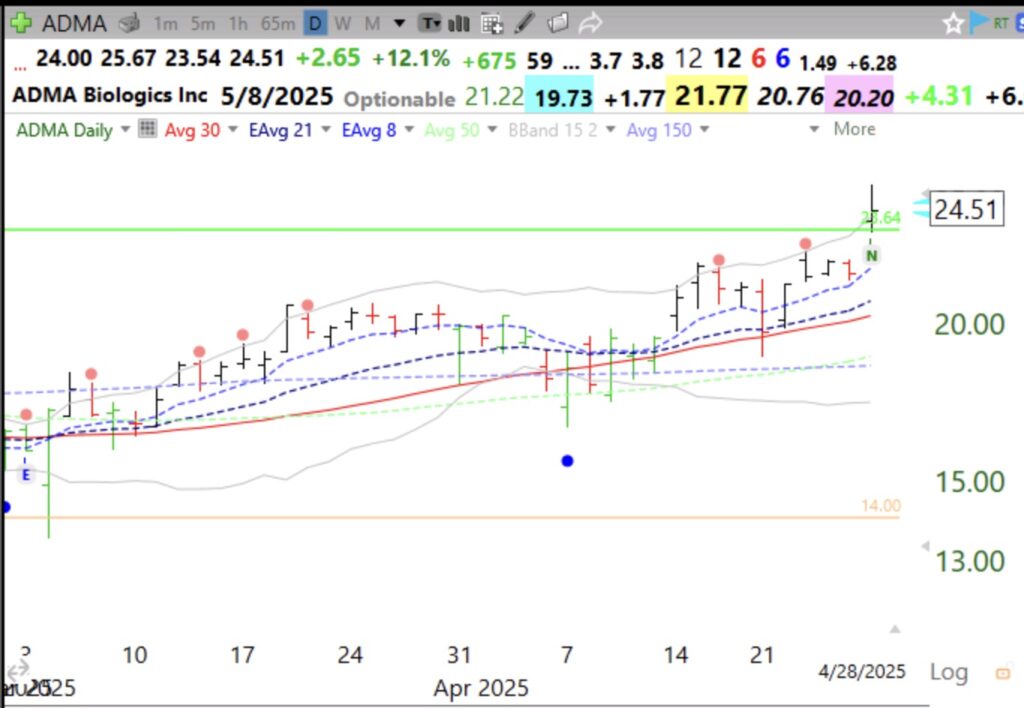Click the scroll arrows icon at bottom-left
Image resolution: width=1024 pixels, height=708 pixels.
tap(18, 669)
